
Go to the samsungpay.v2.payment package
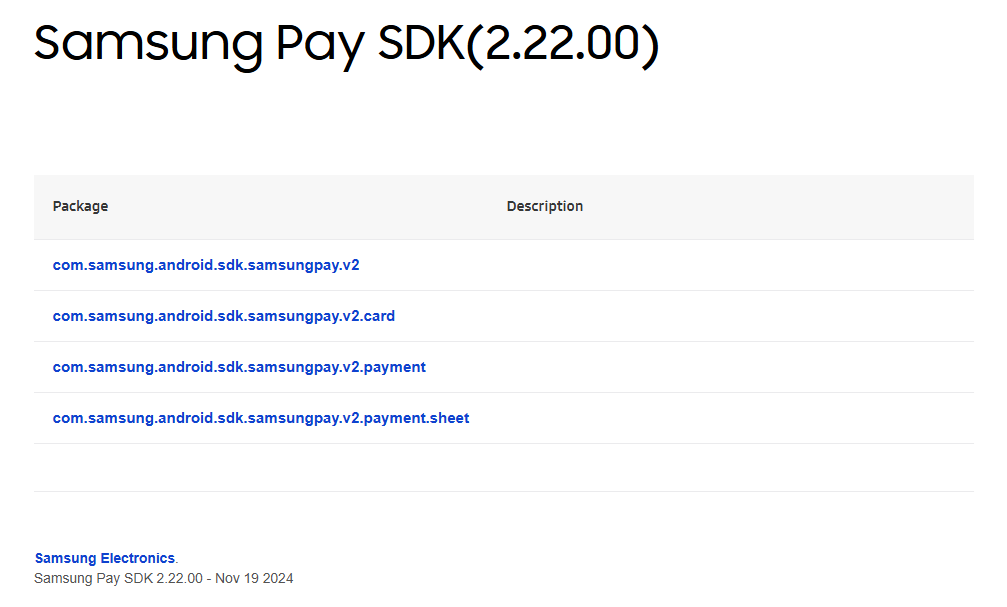tap(239, 367)
